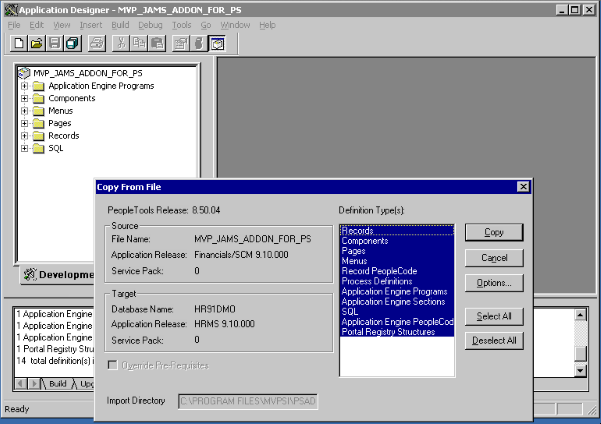Click the Copy toolbar icon

point(139,43)
